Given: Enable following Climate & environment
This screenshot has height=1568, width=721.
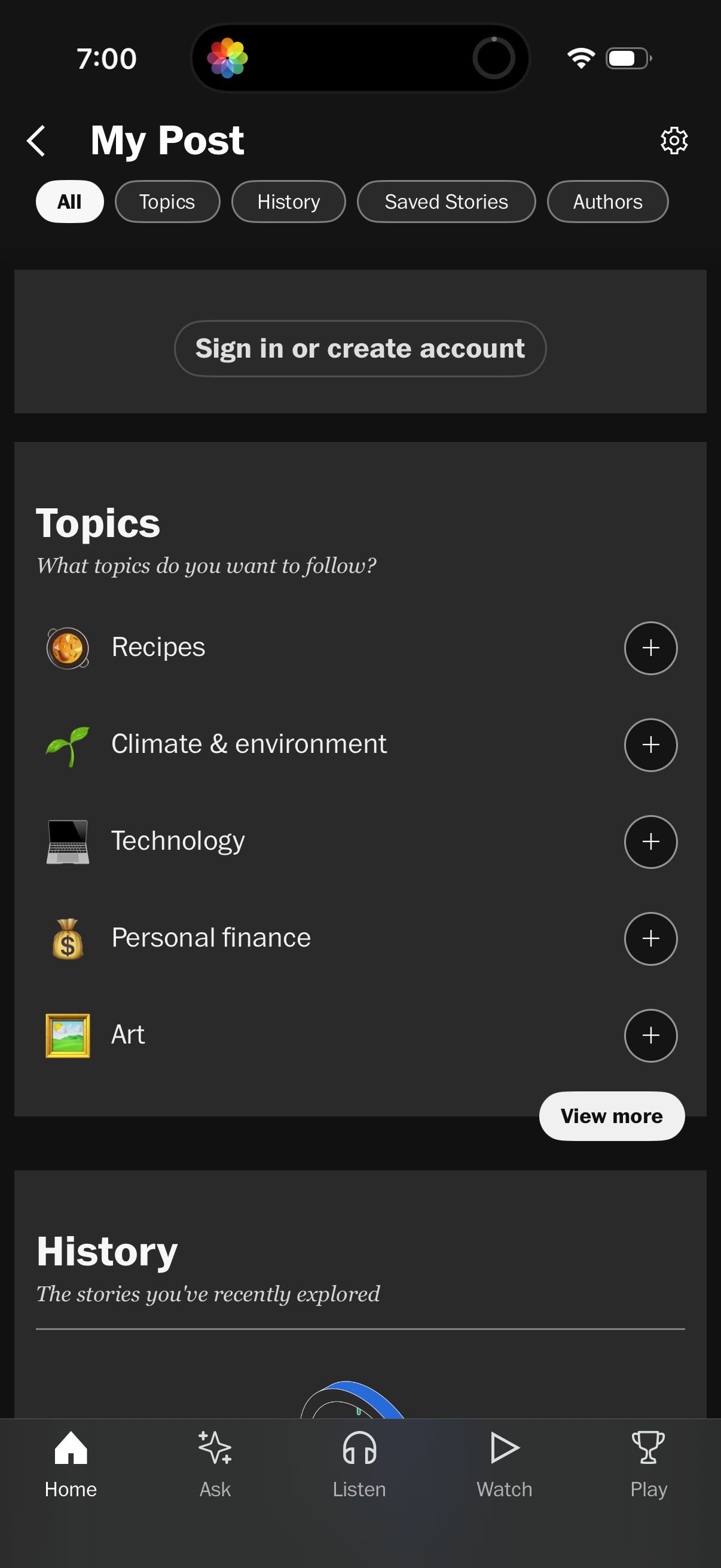Looking at the screenshot, I should (650, 745).
